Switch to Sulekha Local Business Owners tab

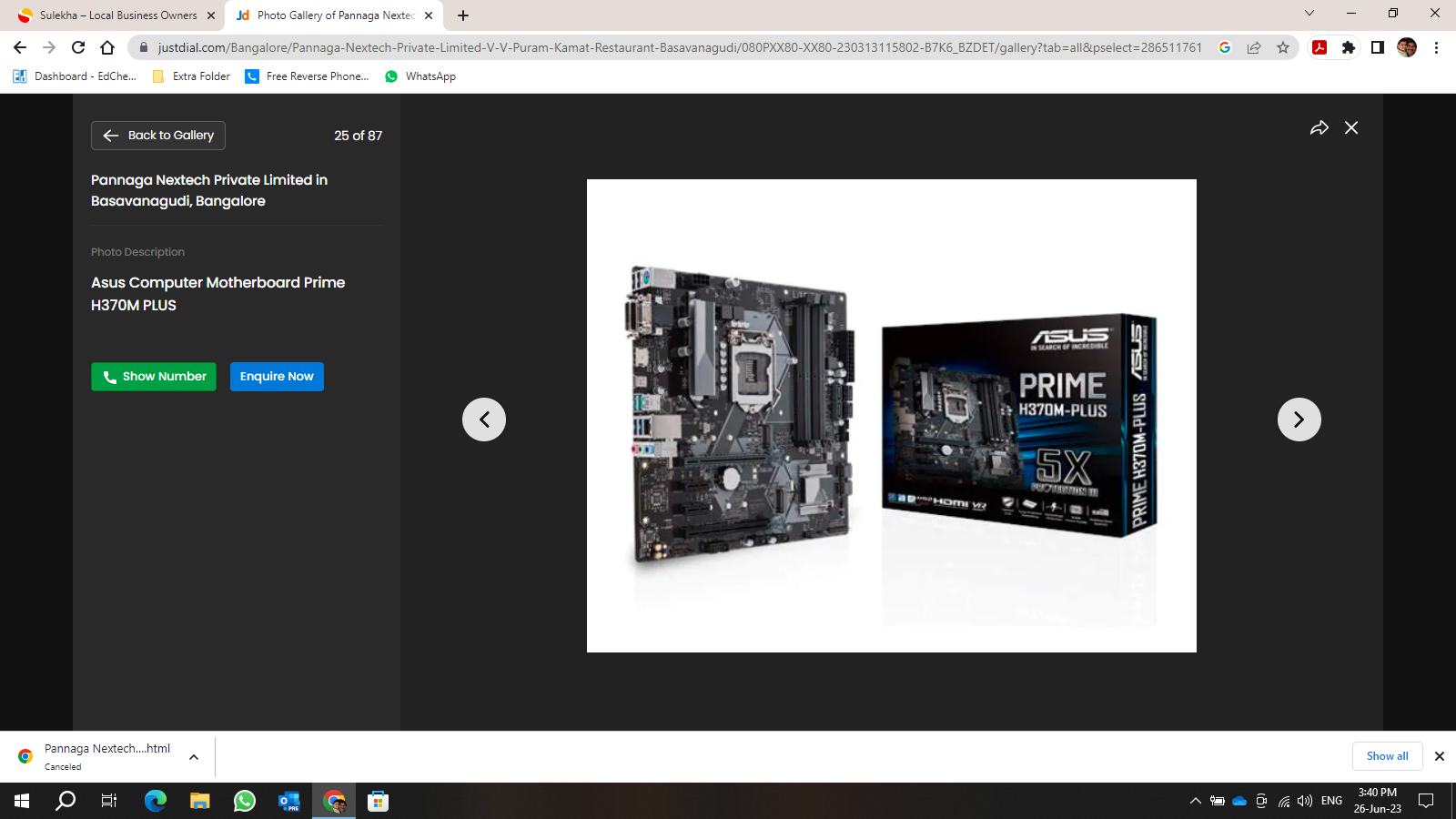(118, 15)
